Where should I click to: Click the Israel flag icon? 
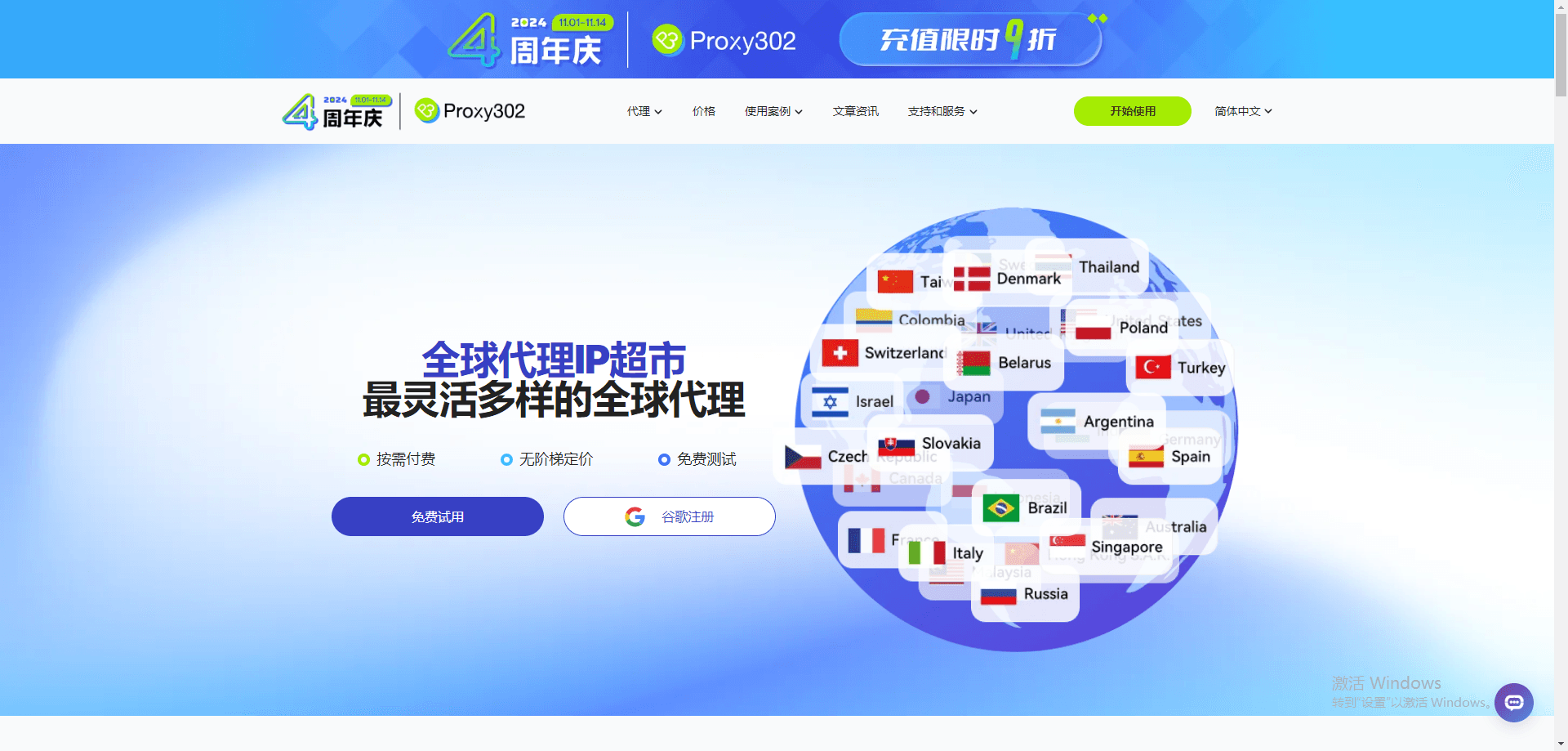click(830, 402)
